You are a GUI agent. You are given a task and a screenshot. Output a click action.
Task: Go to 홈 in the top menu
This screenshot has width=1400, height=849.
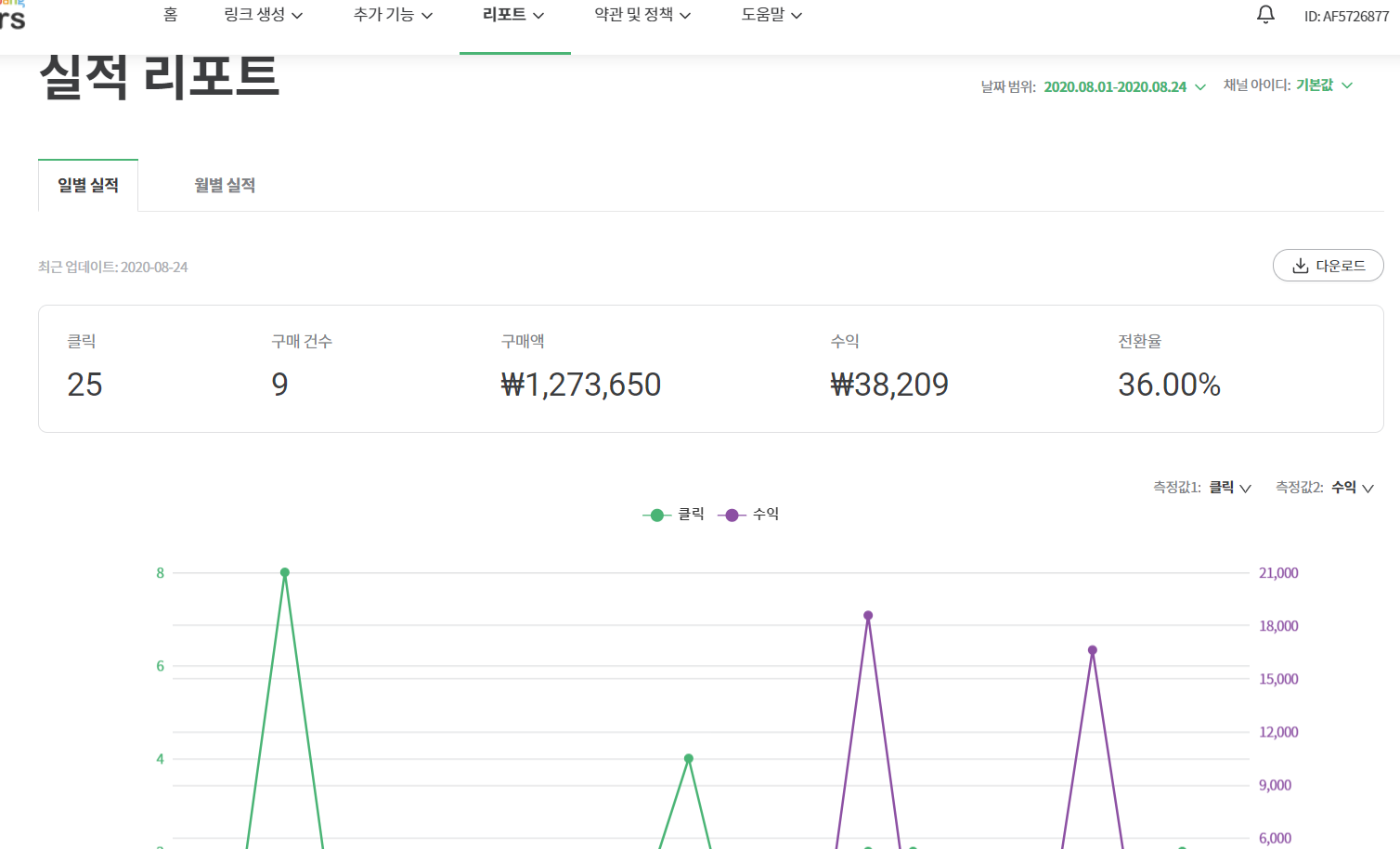(x=171, y=15)
